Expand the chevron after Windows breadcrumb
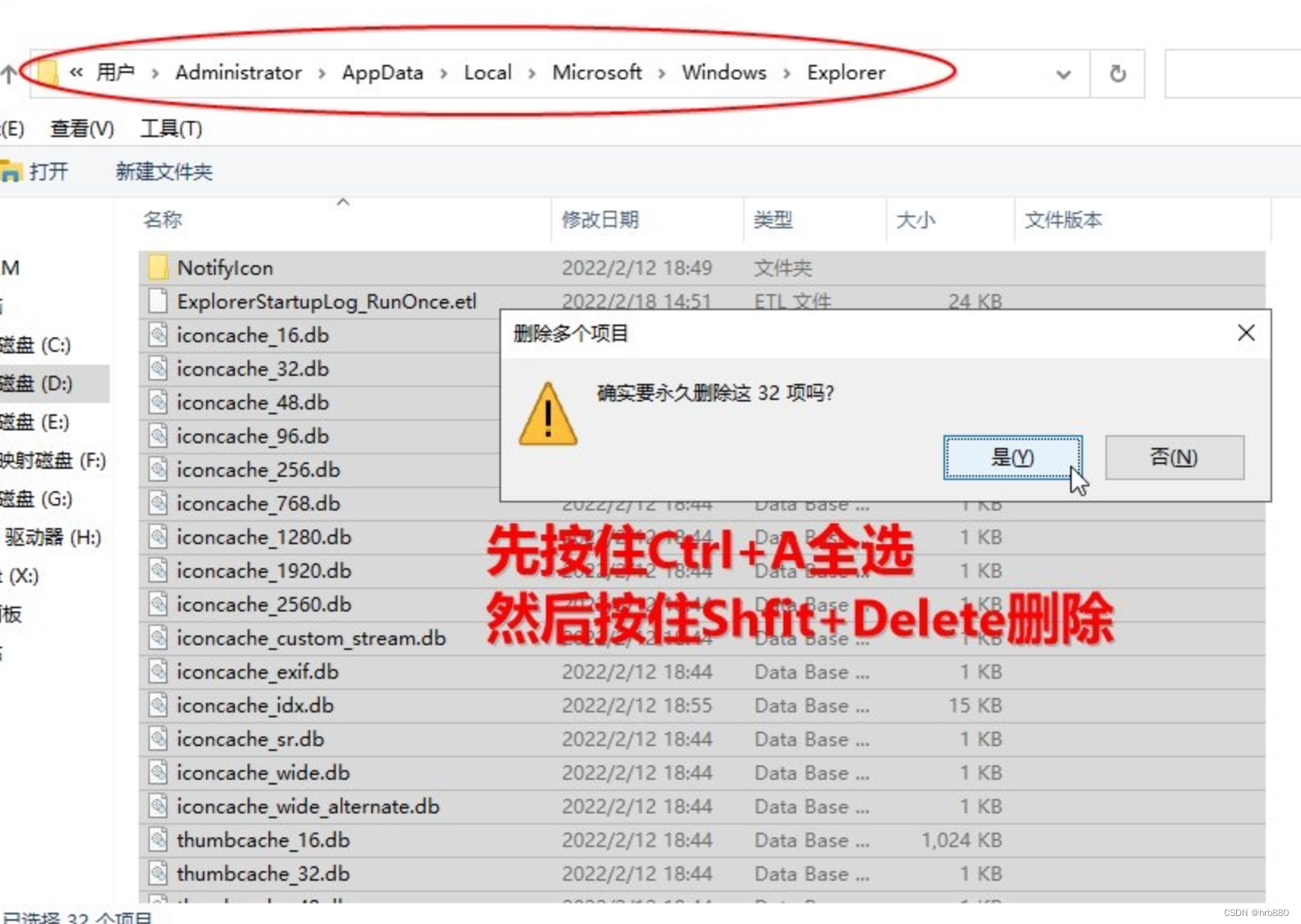 point(786,73)
